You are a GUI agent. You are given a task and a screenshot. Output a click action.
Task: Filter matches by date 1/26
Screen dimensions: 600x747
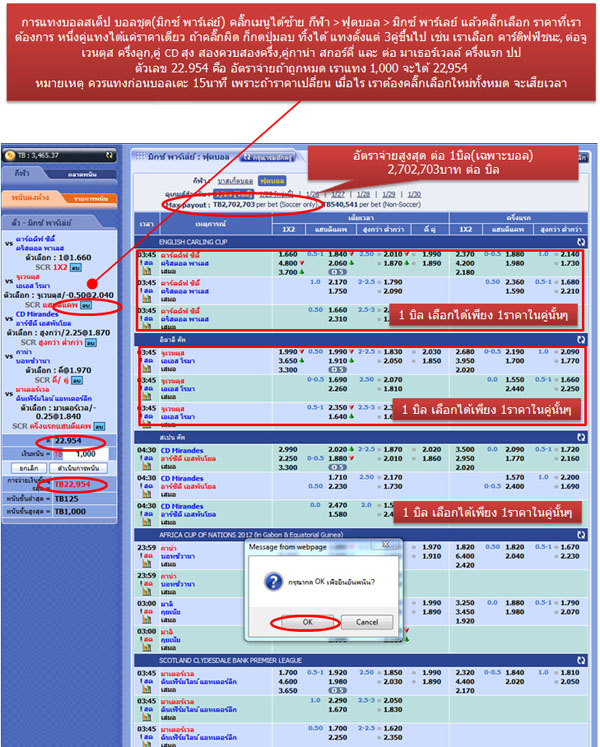313,194
